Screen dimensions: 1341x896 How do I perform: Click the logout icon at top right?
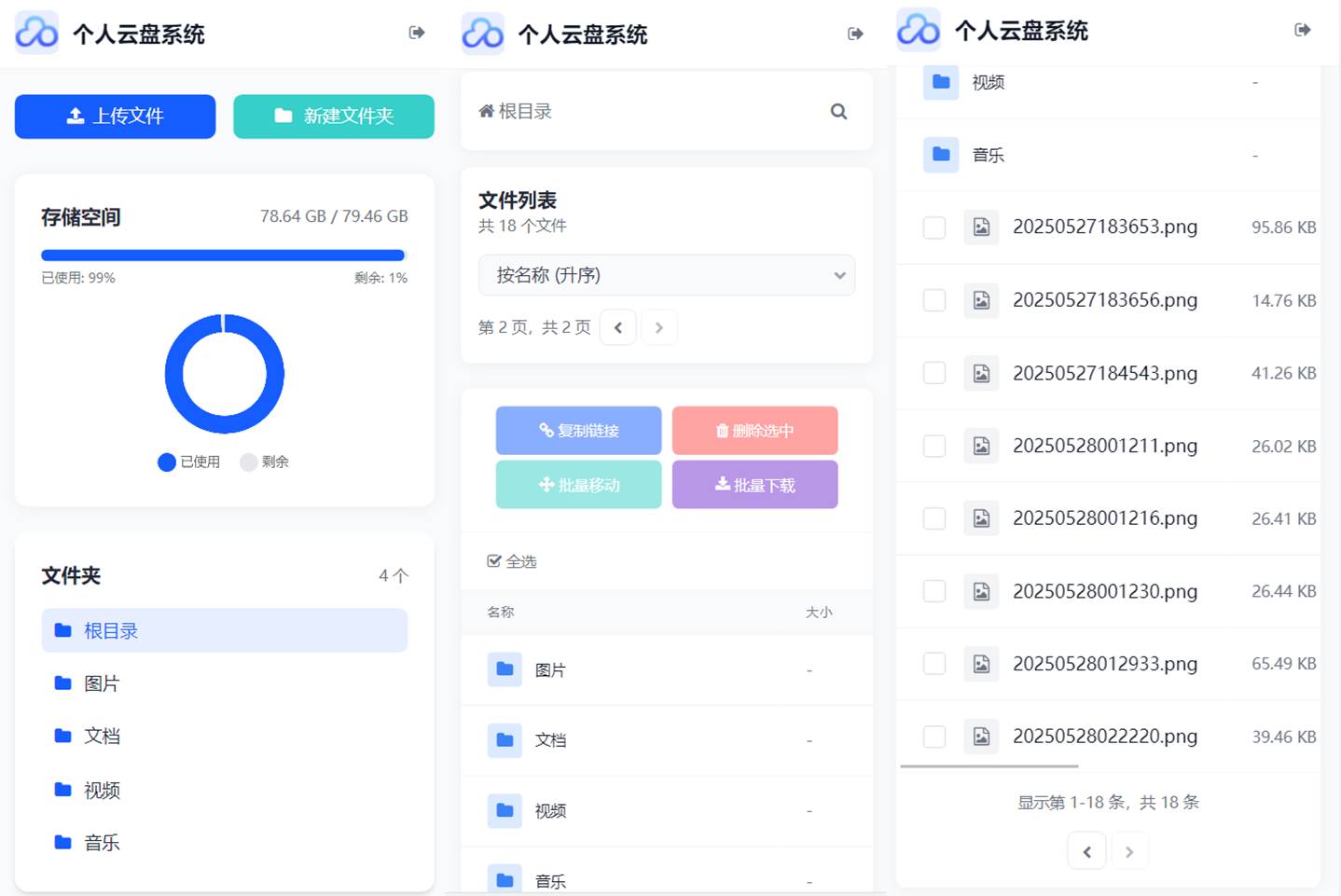[1303, 29]
